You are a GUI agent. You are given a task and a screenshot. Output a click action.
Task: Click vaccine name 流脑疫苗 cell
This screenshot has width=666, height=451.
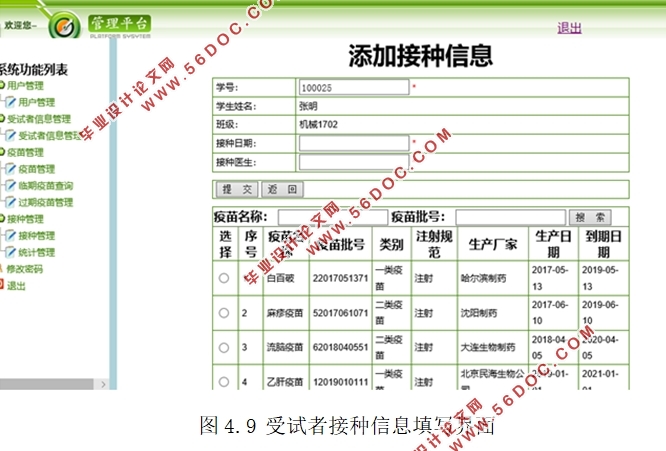tap(285, 347)
